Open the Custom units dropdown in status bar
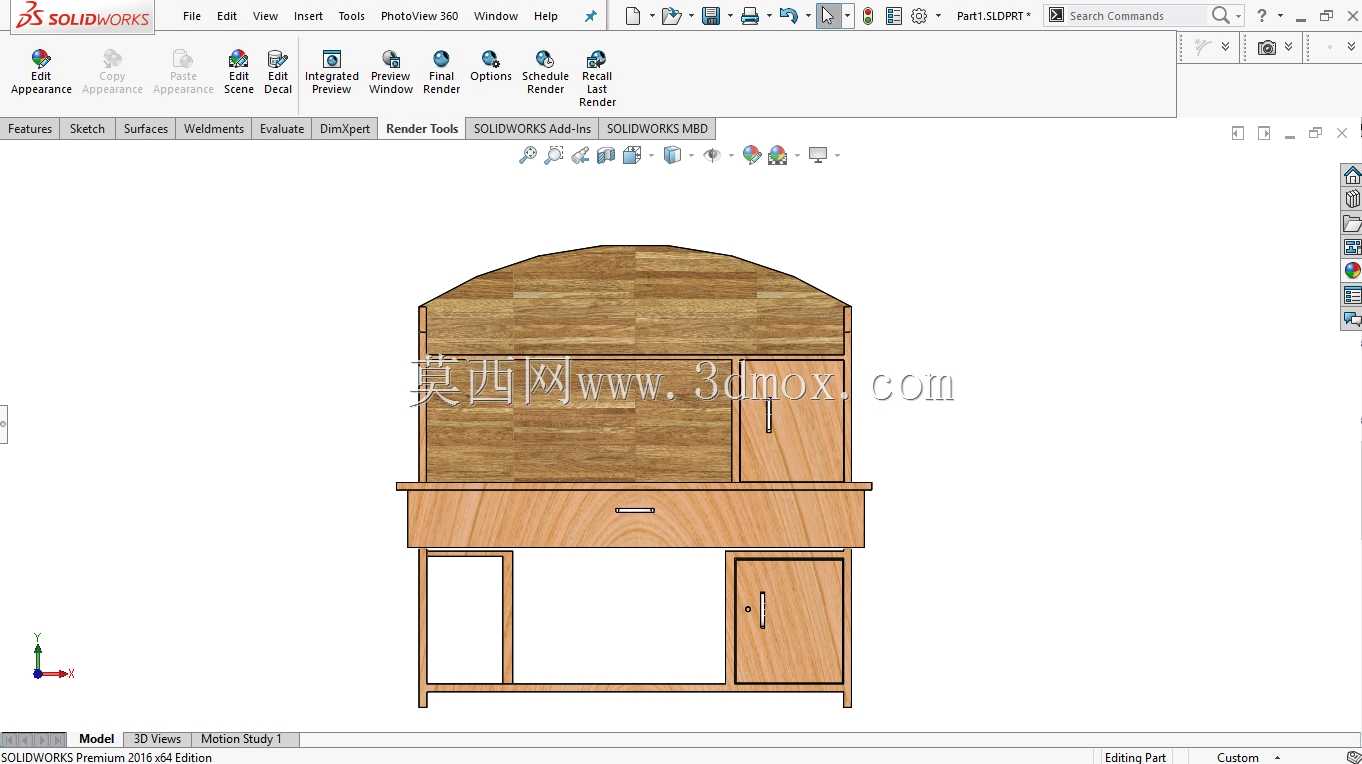 pos(1277,757)
